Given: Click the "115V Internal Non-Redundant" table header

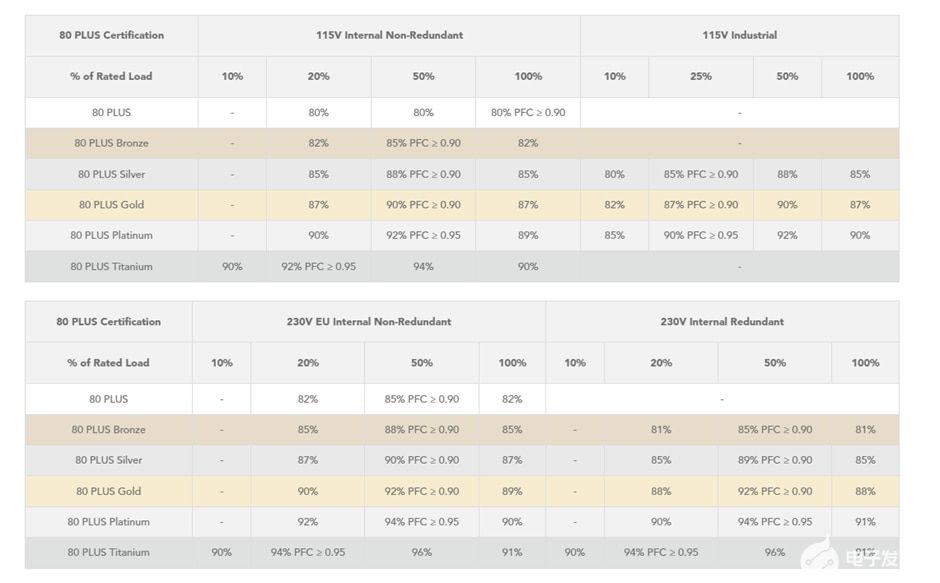Looking at the screenshot, I should point(389,35).
